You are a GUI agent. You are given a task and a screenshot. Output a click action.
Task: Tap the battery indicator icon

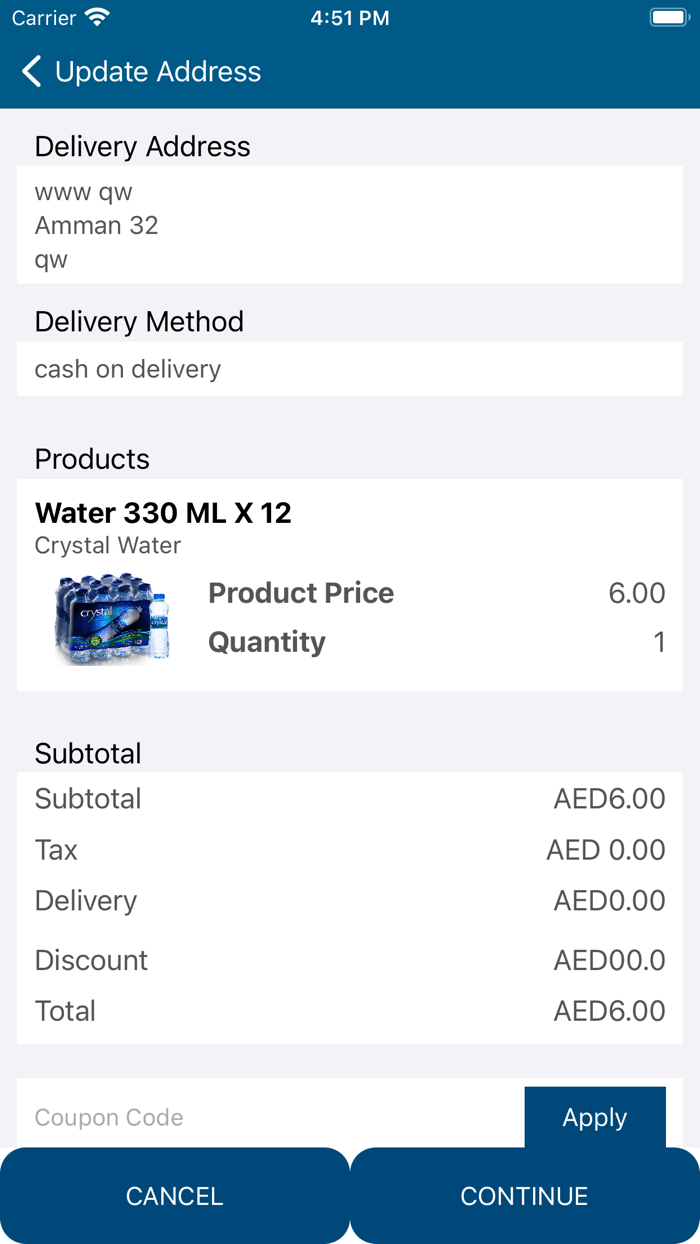pos(668,18)
